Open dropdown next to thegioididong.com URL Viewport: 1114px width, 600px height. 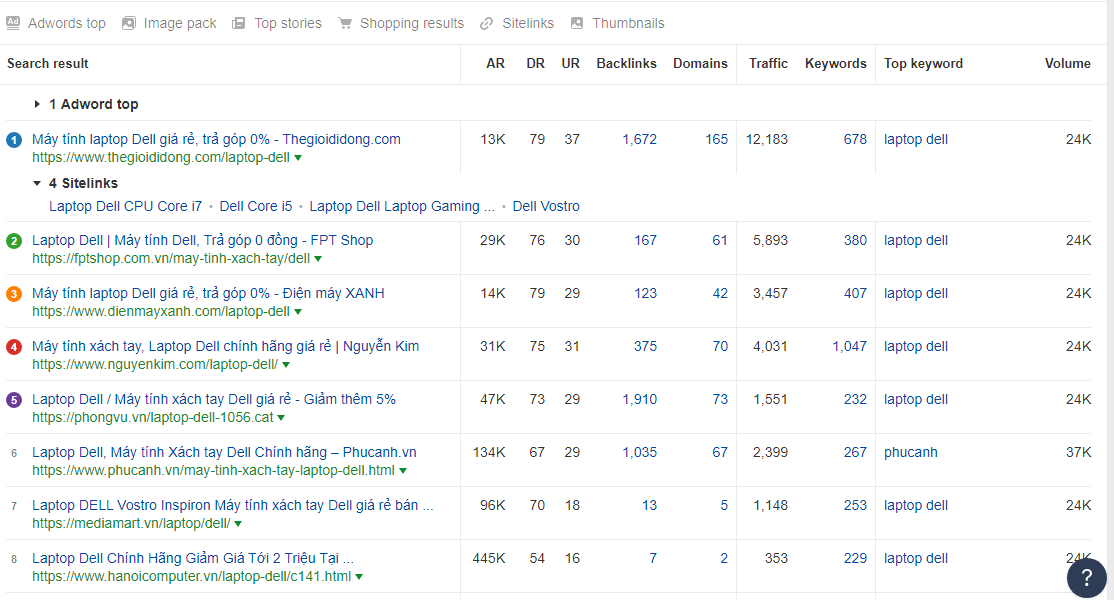pyautogui.click(x=298, y=158)
